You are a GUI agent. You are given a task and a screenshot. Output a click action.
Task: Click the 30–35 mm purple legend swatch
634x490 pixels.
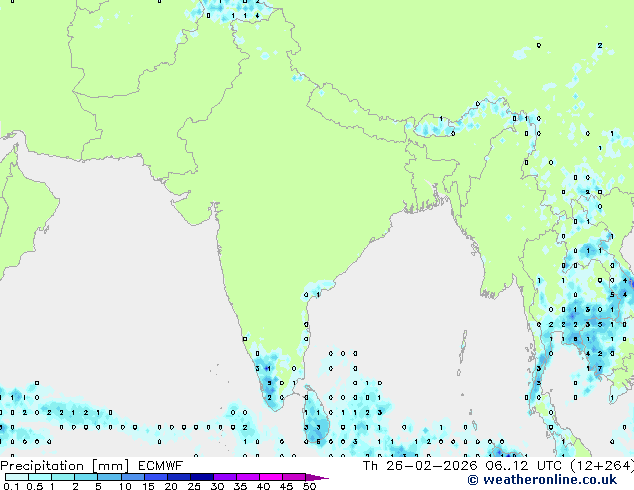pos(224,477)
